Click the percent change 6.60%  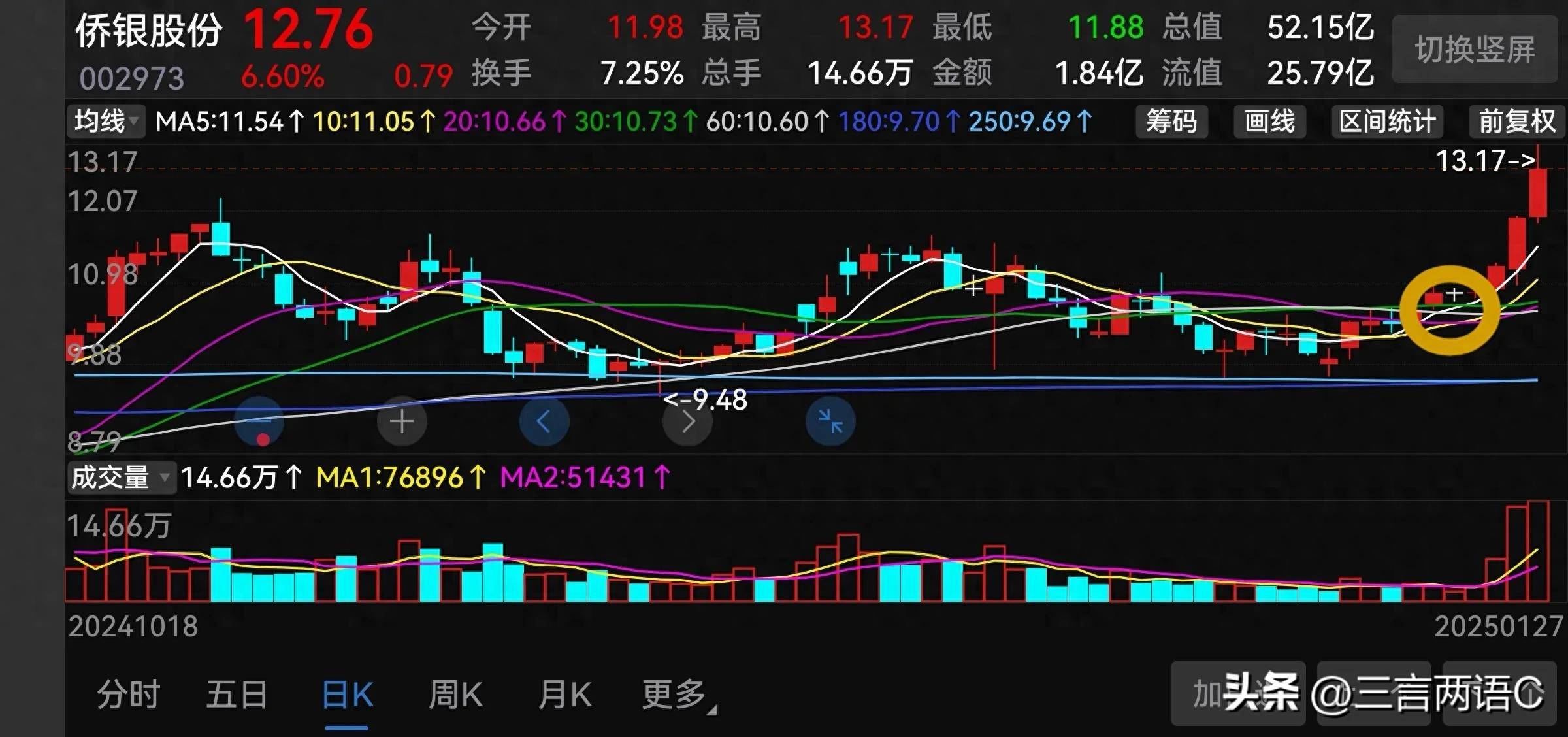[283, 77]
